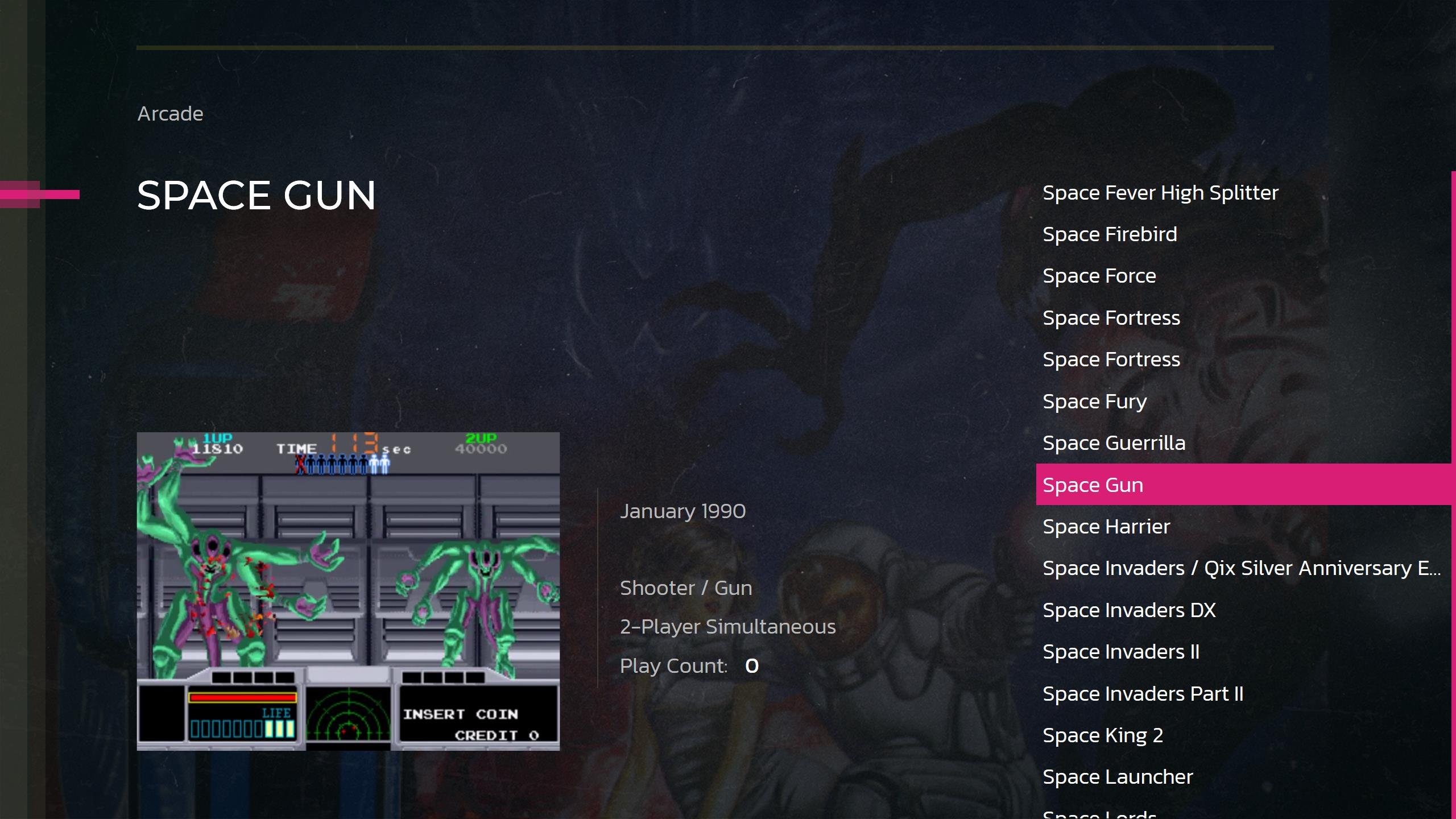This screenshot has width=1456, height=819.
Task: Open the Space Gun gameplay screenshot thumbnail
Action: [x=348, y=591]
